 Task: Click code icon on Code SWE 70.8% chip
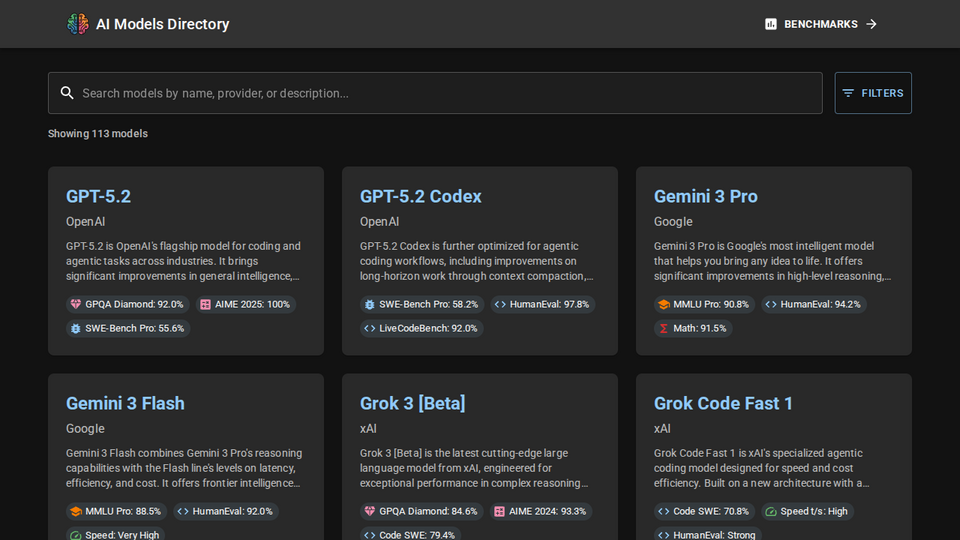point(664,511)
